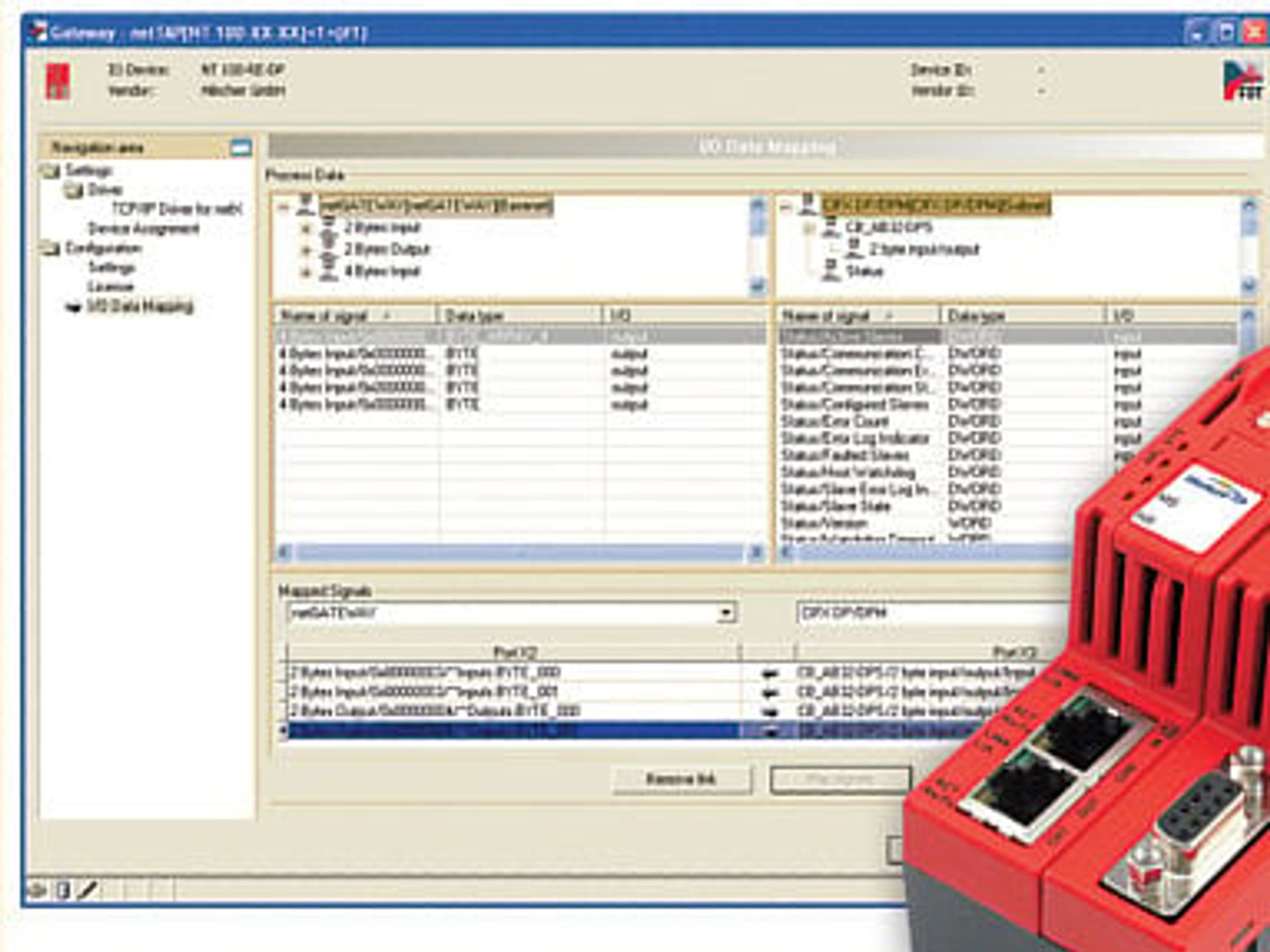Click the greyed Map signals button
Image resolution: width=1270 pixels, height=952 pixels.
(x=840, y=780)
